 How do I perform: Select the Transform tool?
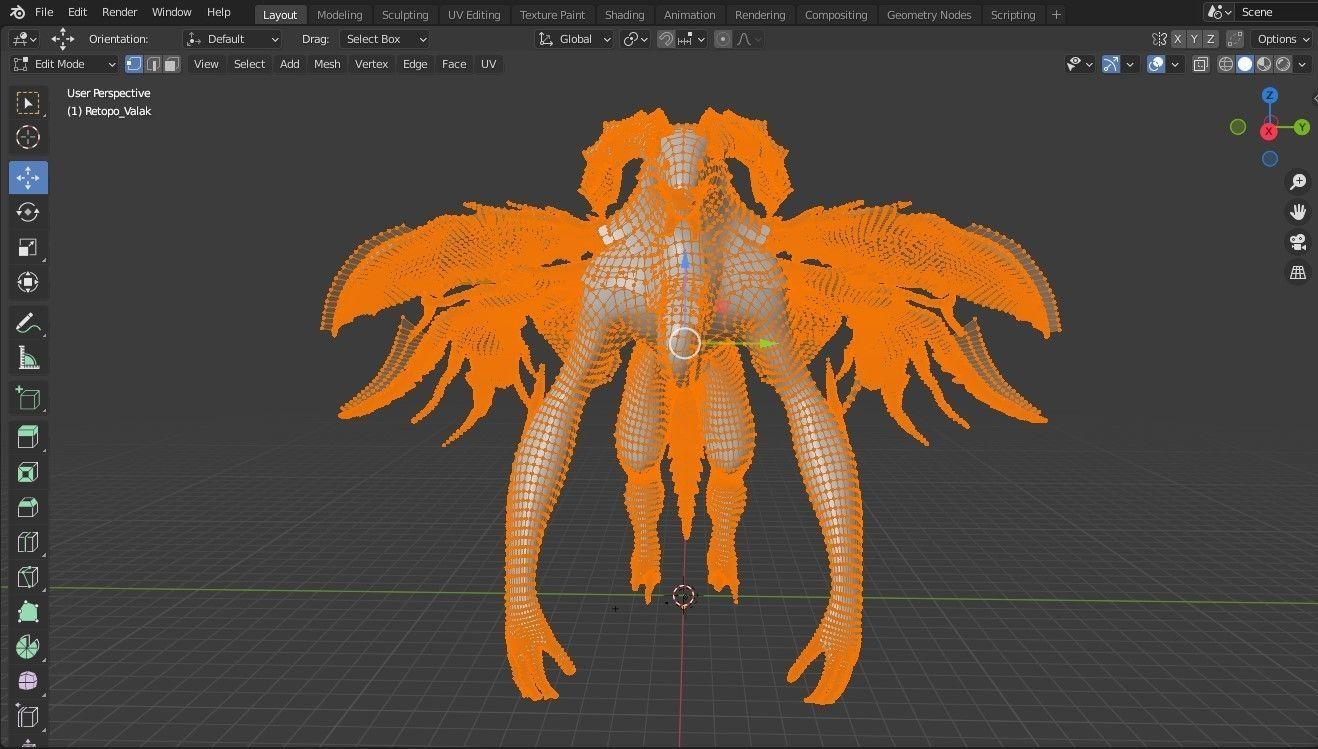(28, 282)
